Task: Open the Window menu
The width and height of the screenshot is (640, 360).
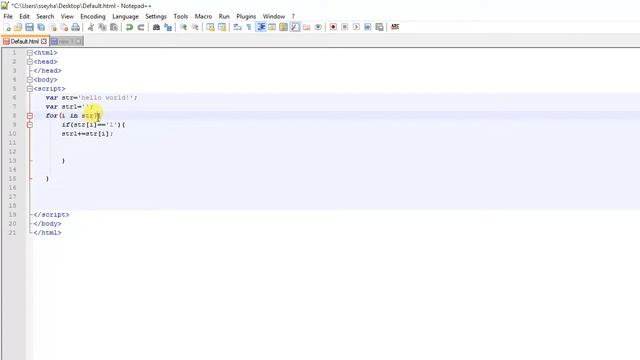Action: coord(273,16)
